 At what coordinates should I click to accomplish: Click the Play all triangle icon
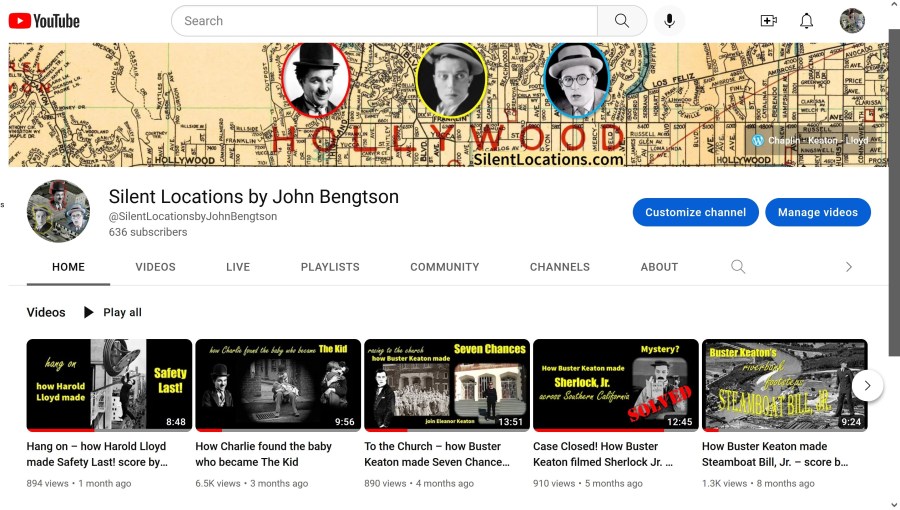(89, 312)
